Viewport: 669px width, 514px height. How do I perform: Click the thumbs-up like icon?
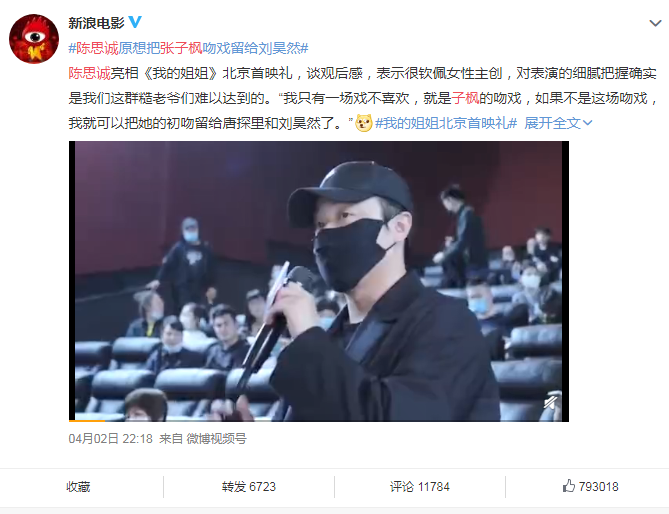click(569, 486)
